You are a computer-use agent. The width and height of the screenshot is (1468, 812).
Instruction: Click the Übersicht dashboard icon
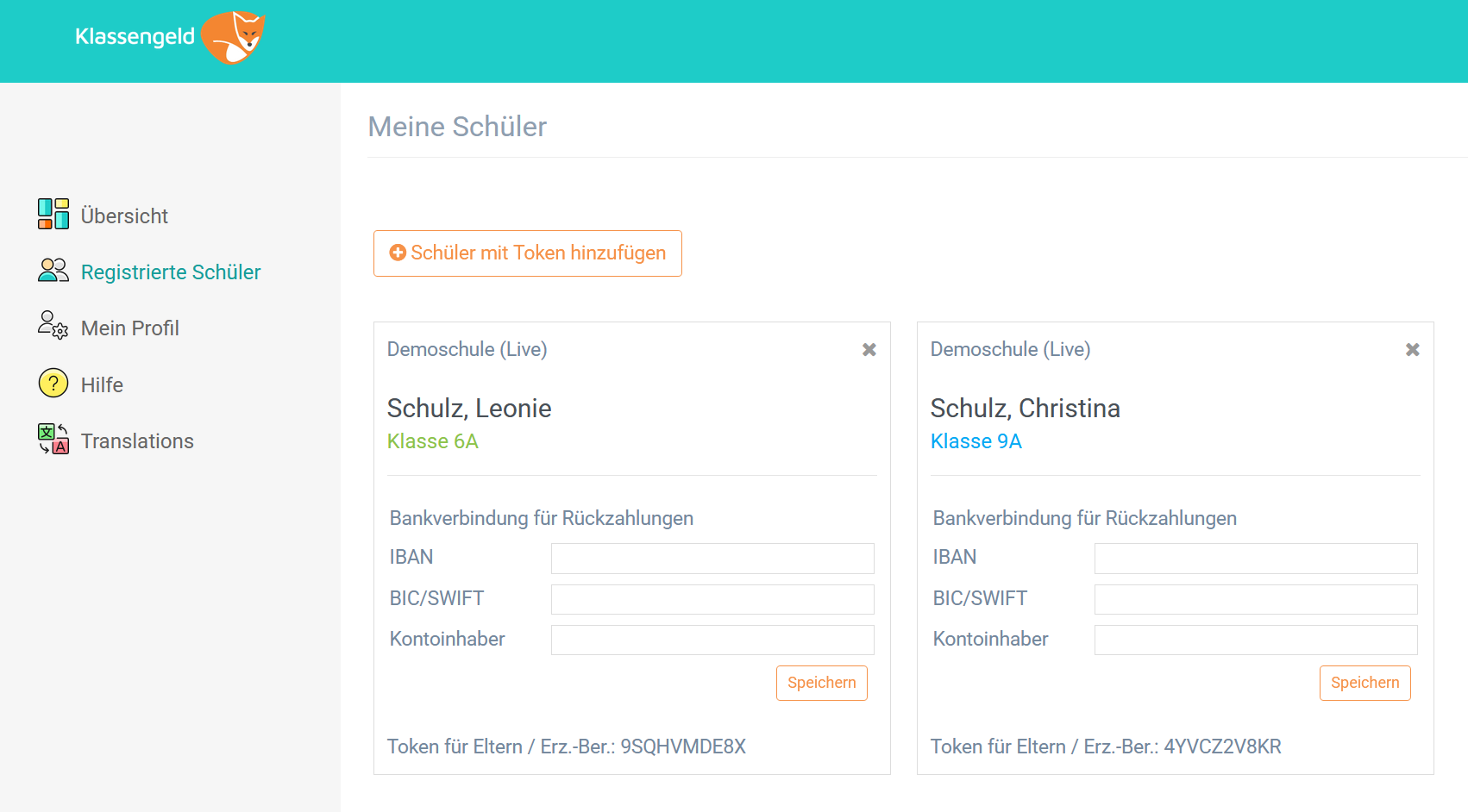tap(53, 214)
